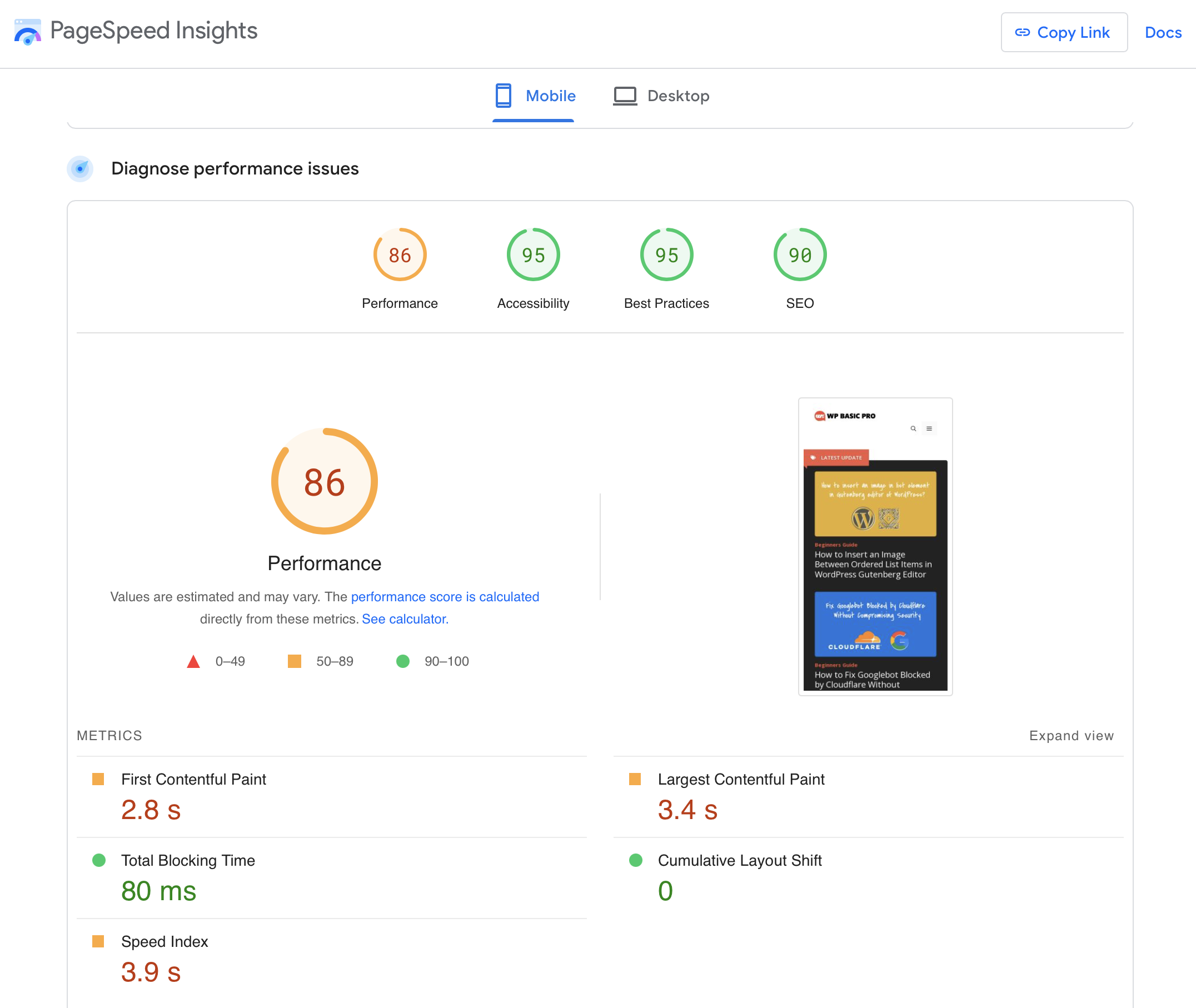
Task: Select the Accessibility score gauge 95
Action: [x=533, y=255]
